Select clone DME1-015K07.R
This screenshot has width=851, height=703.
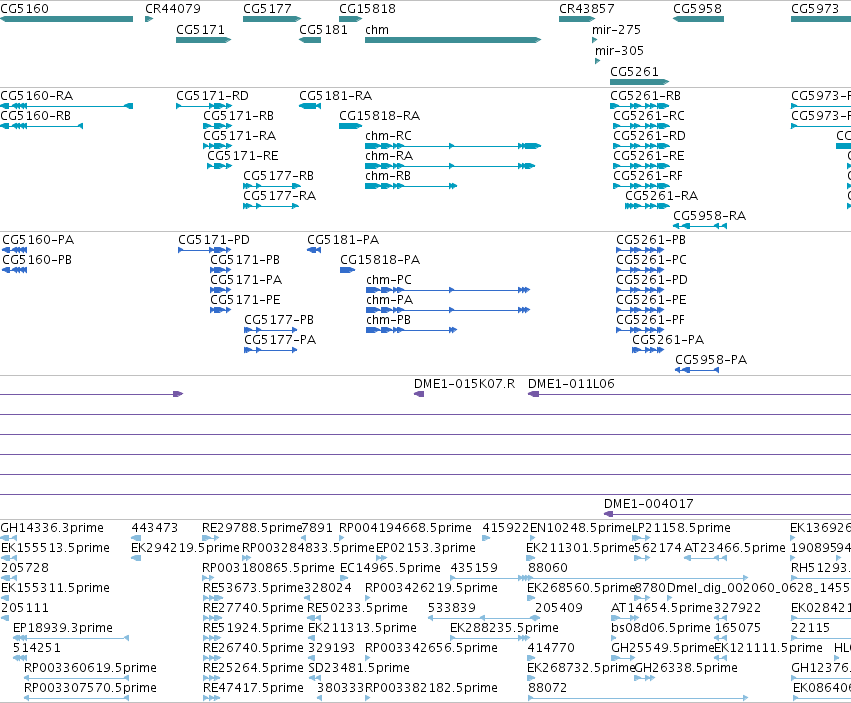pos(464,384)
